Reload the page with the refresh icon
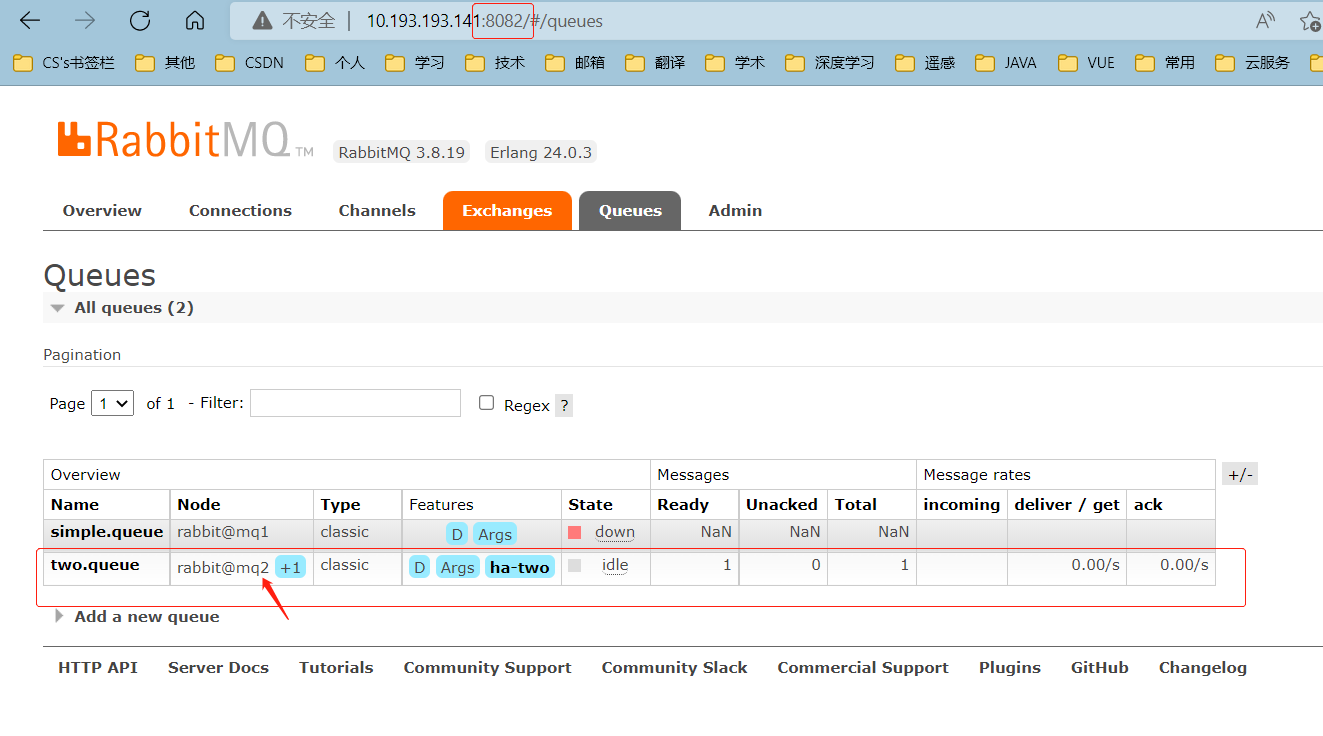Viewport: 1323px width, 736px height. click(x=140, y=20)
